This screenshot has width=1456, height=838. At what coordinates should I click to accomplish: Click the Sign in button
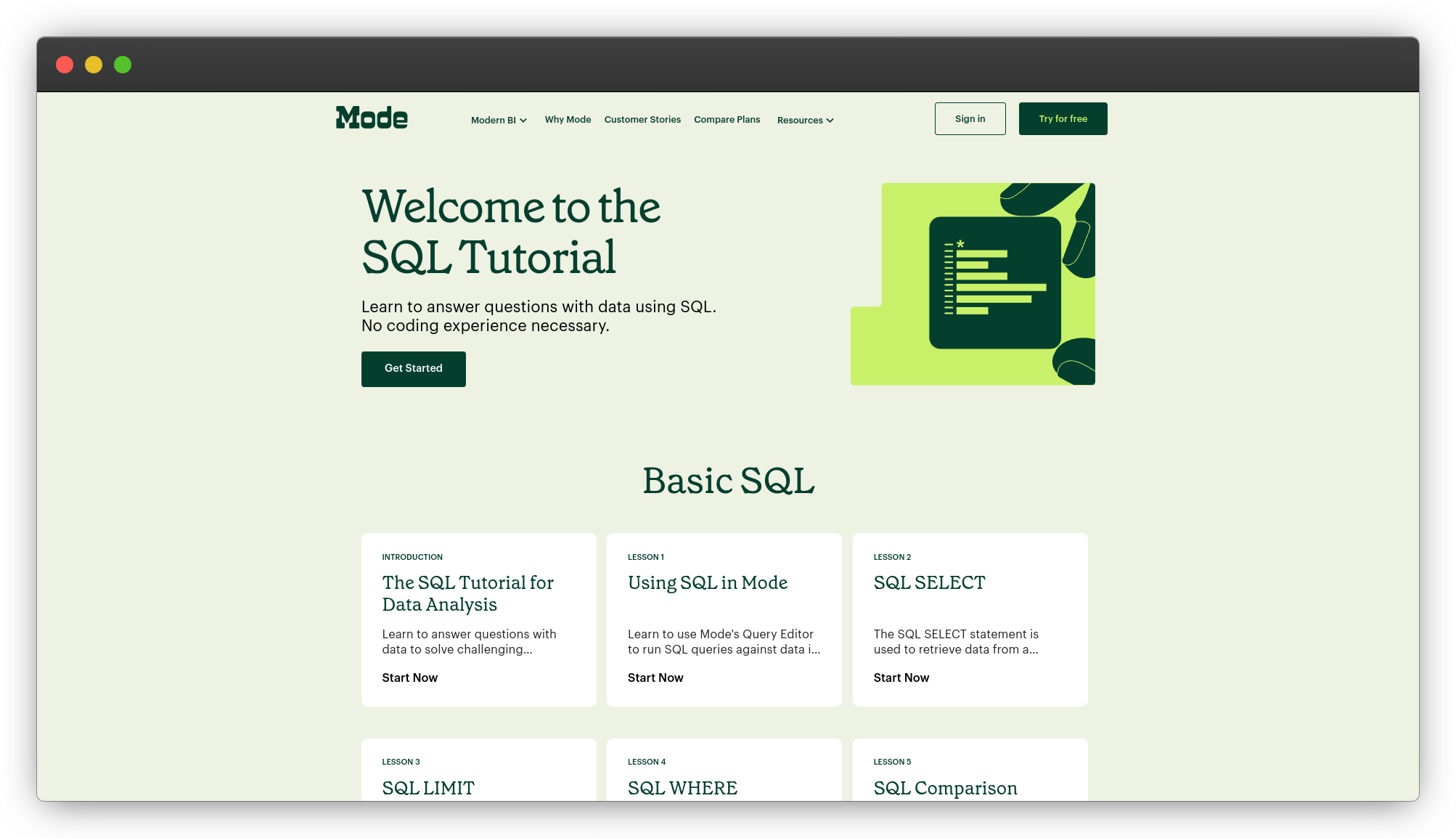point(969,118)
